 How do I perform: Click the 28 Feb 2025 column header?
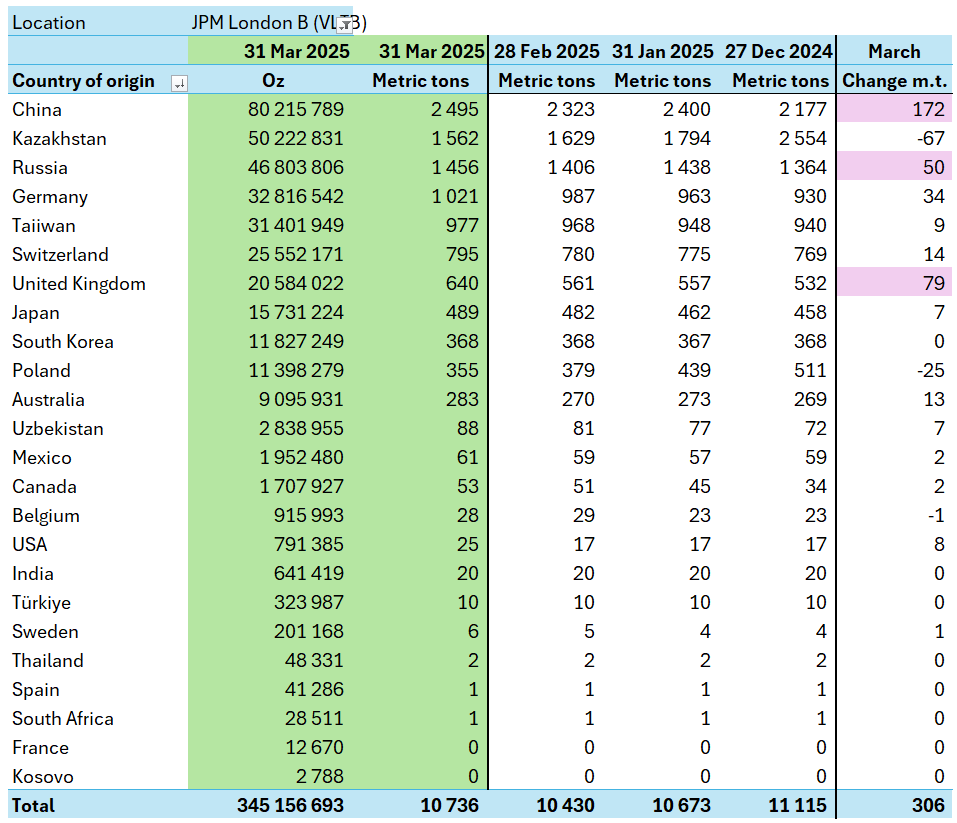(547, 52)
